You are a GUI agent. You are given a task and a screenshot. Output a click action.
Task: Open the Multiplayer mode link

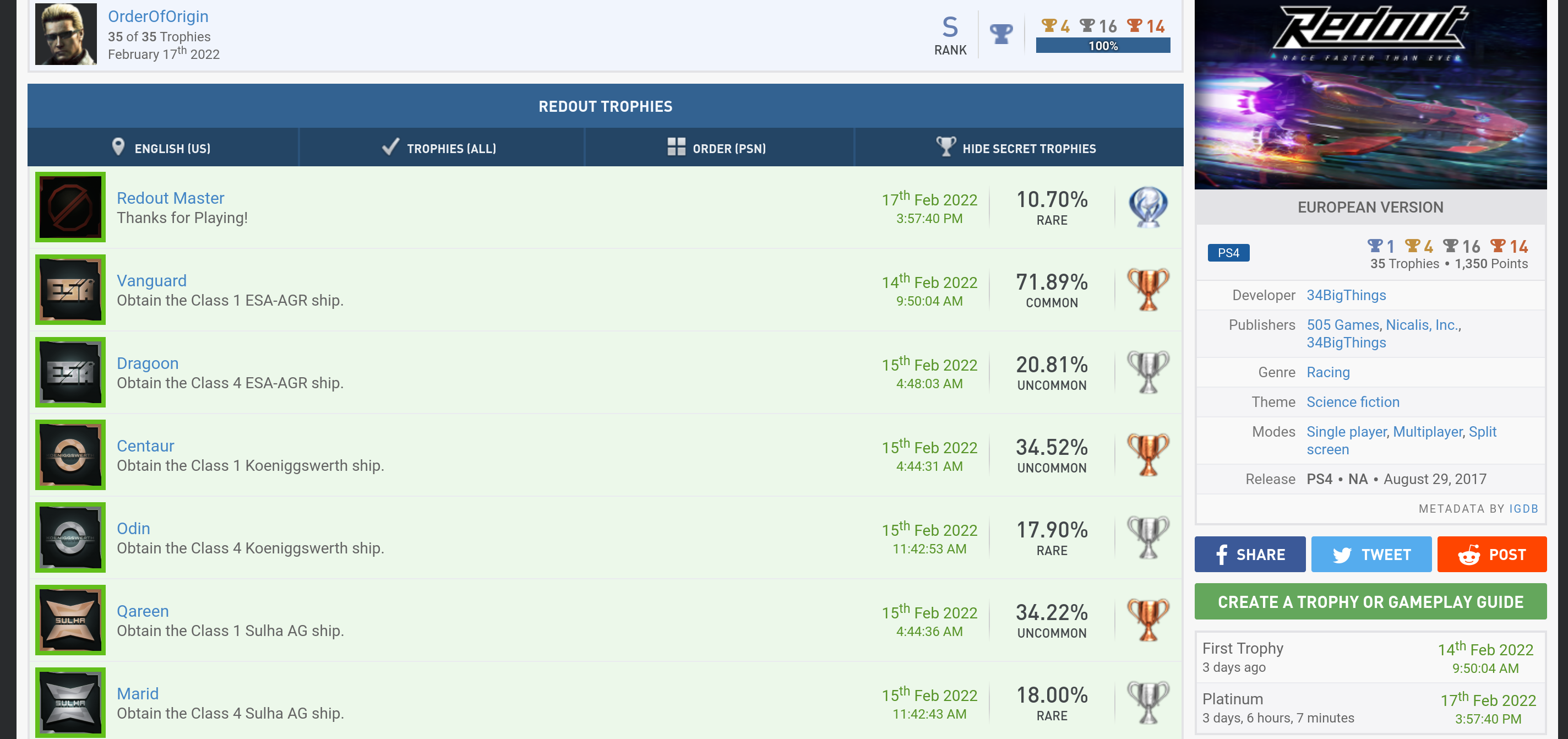(x=1428, y=432)
